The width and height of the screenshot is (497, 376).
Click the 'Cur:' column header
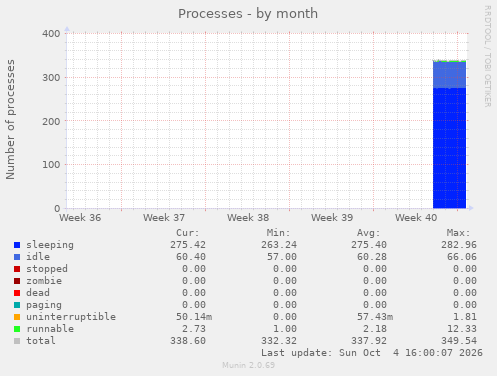(x=188, y=233)
